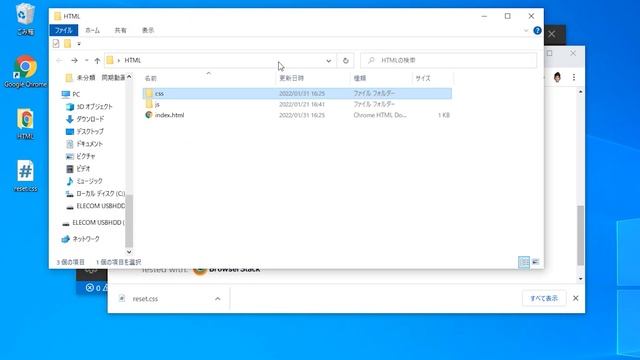Select ELECOM USBHDD under PC
The height and width of the screenshot is (360, 640).
tap(95, 206)
